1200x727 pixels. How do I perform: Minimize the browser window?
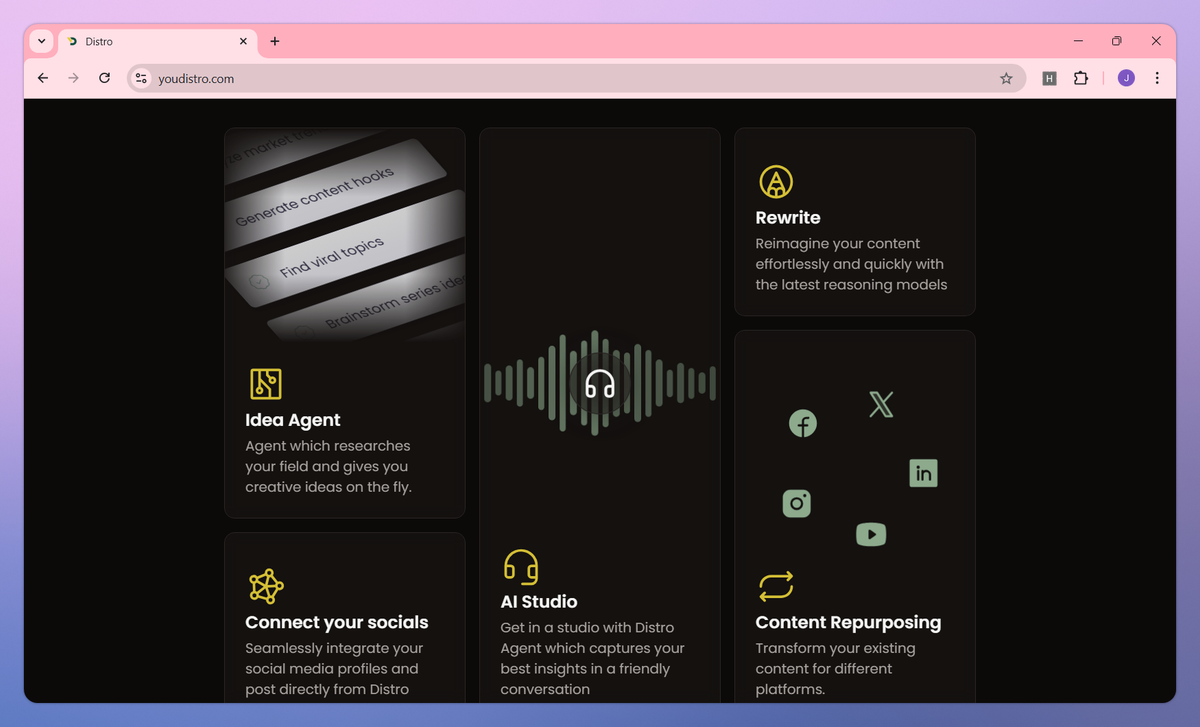pos(1079,41)
